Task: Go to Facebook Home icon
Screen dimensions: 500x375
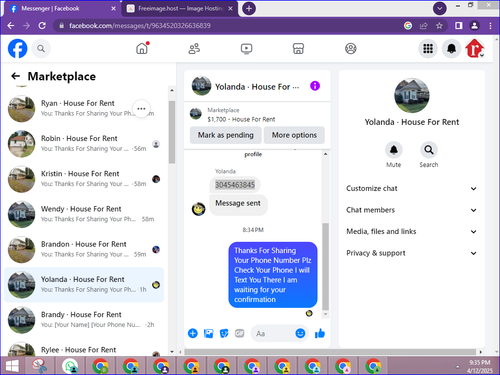Action: (142, 49)
